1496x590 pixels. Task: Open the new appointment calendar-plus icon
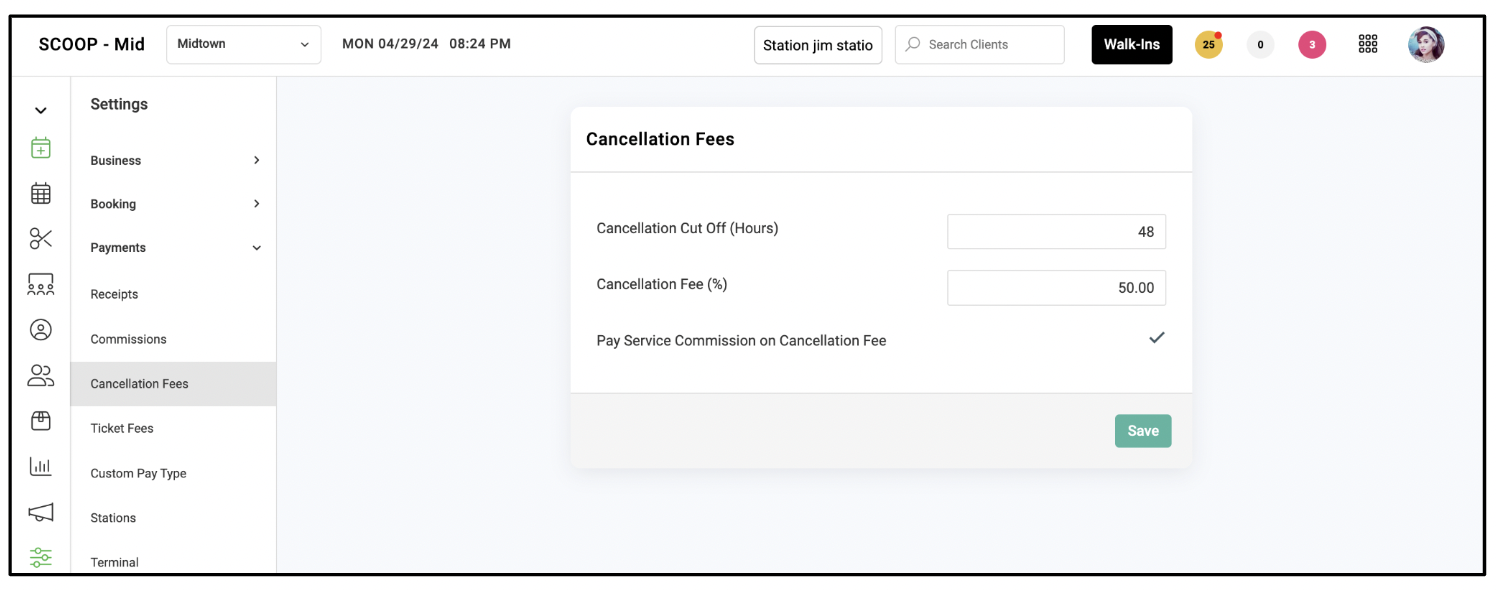pyautogui.click(x=40, y=148)
